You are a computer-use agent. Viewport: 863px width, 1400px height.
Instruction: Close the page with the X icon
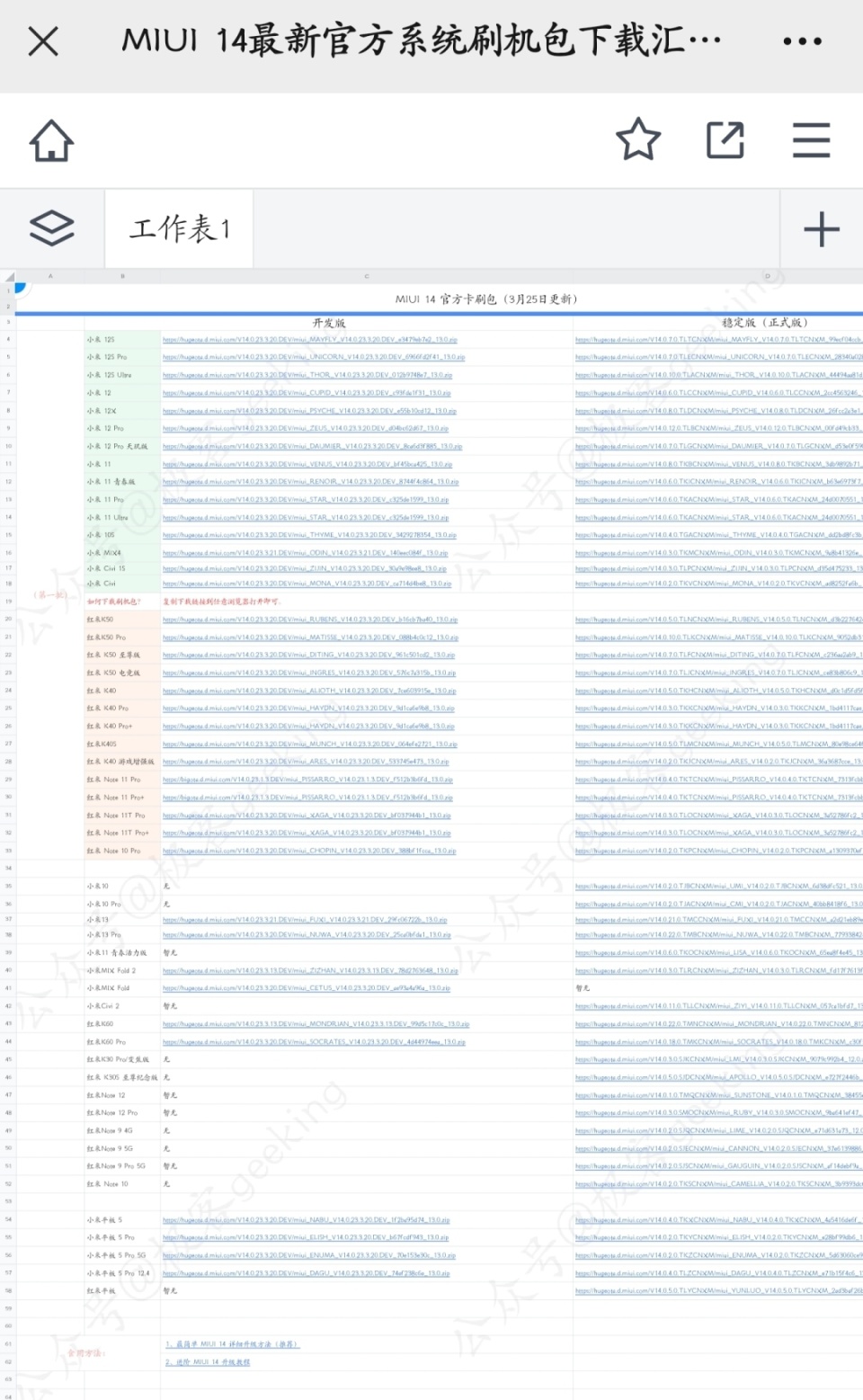click(x=43, y=41)
